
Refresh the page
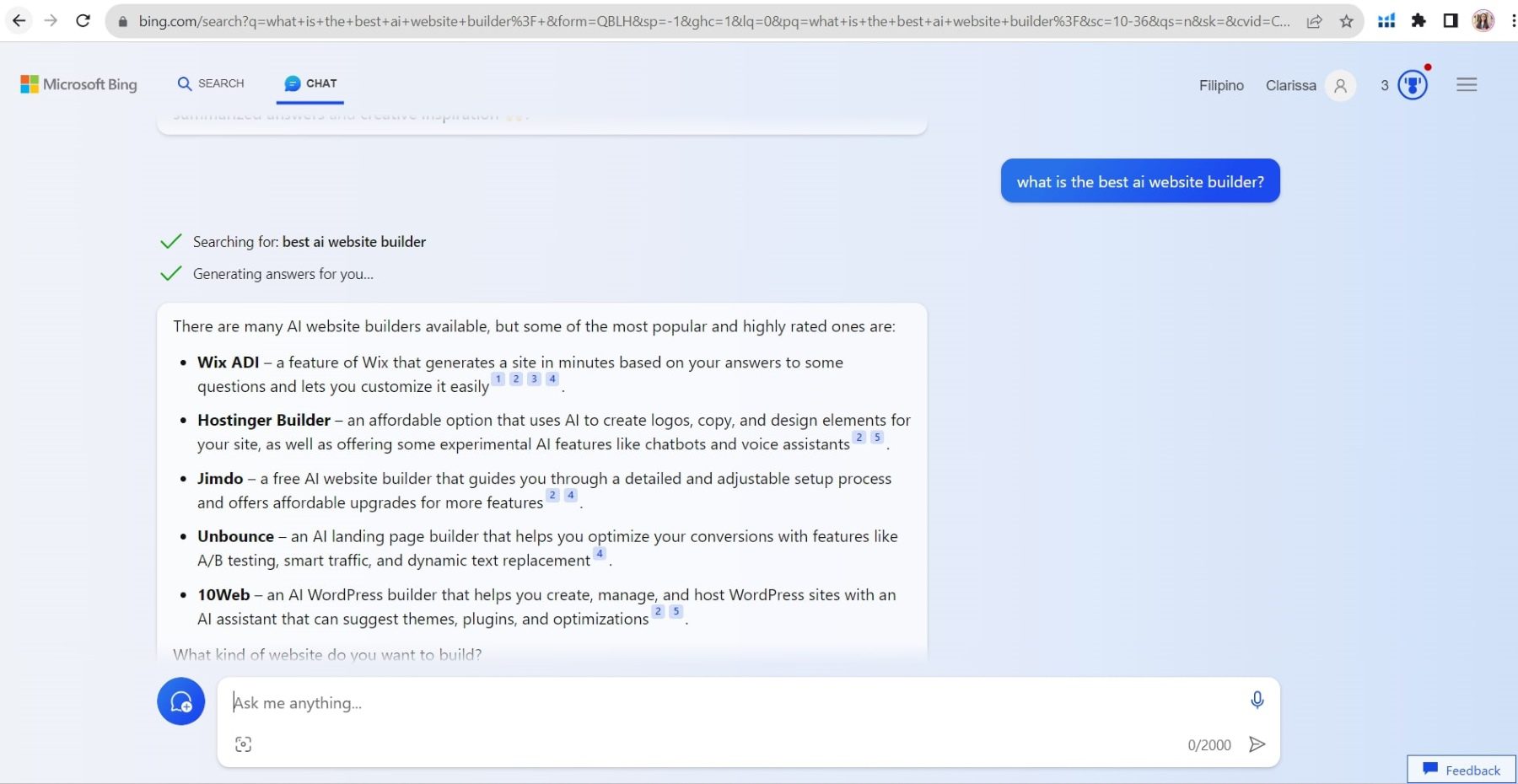(83, 20)
